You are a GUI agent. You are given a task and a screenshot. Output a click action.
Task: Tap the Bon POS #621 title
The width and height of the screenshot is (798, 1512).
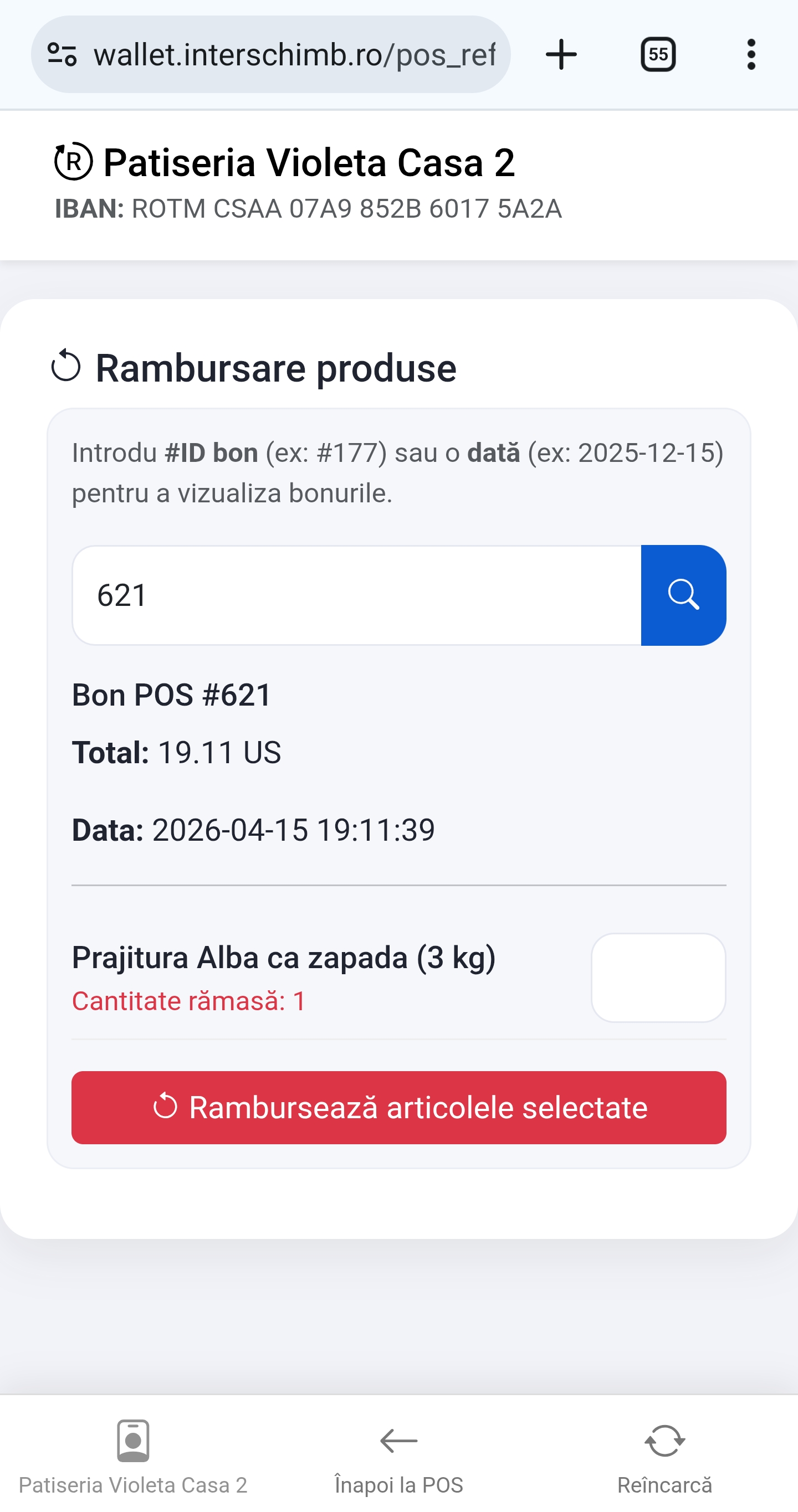click(171, 695)
